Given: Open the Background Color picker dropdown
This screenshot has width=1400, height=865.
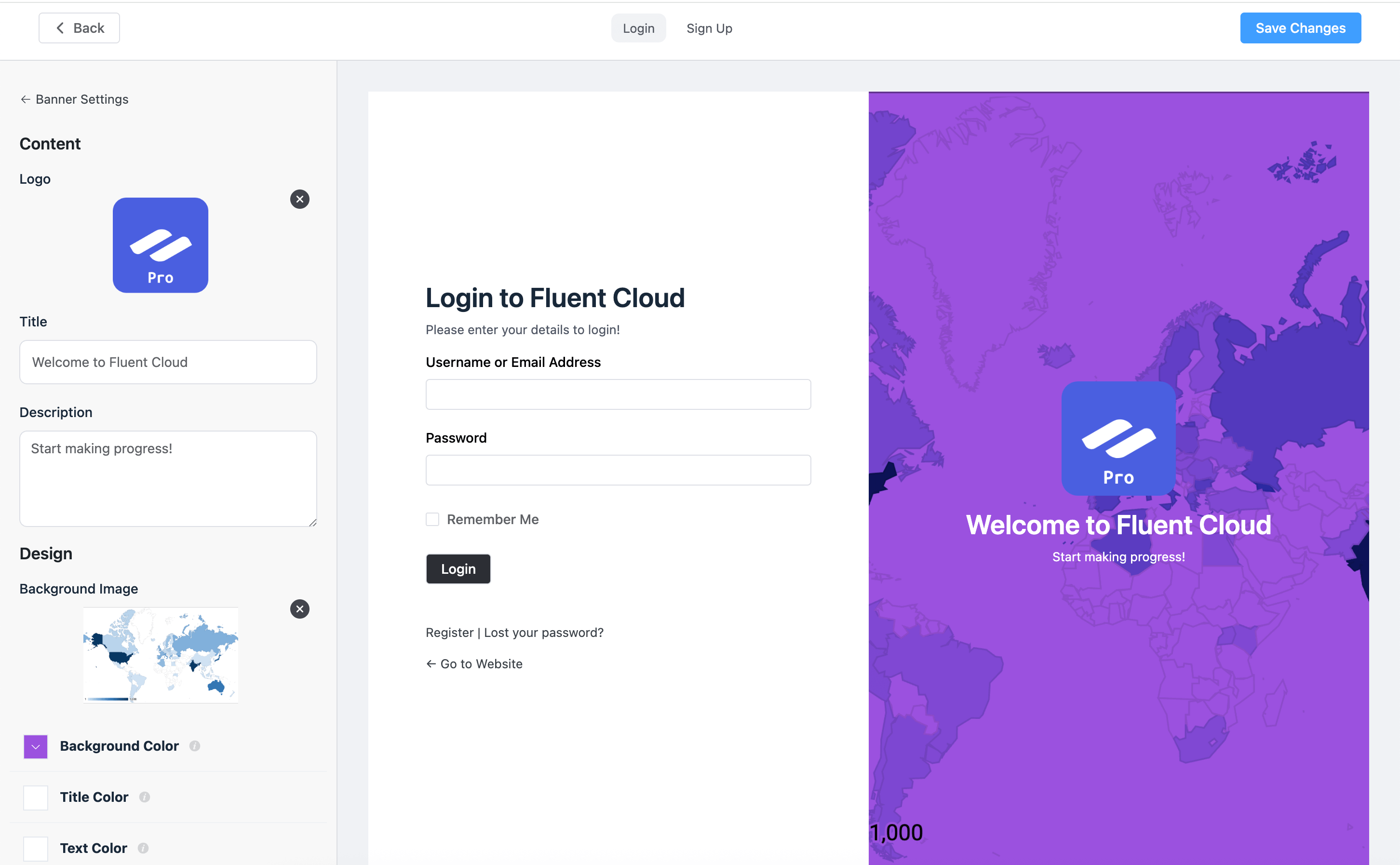Looking at the screenshot, I should 36,746.
